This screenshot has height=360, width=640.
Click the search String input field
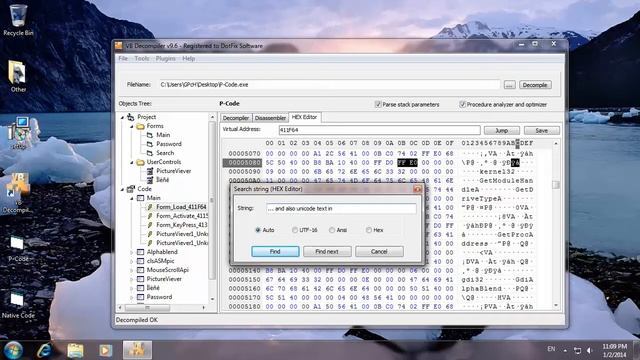[x=341, y=209]
